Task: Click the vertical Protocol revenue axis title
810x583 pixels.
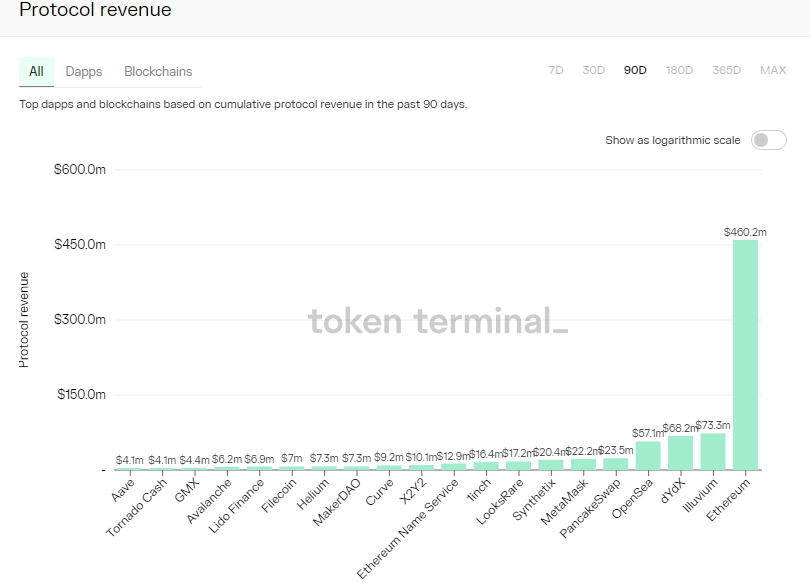Action: 24,320
